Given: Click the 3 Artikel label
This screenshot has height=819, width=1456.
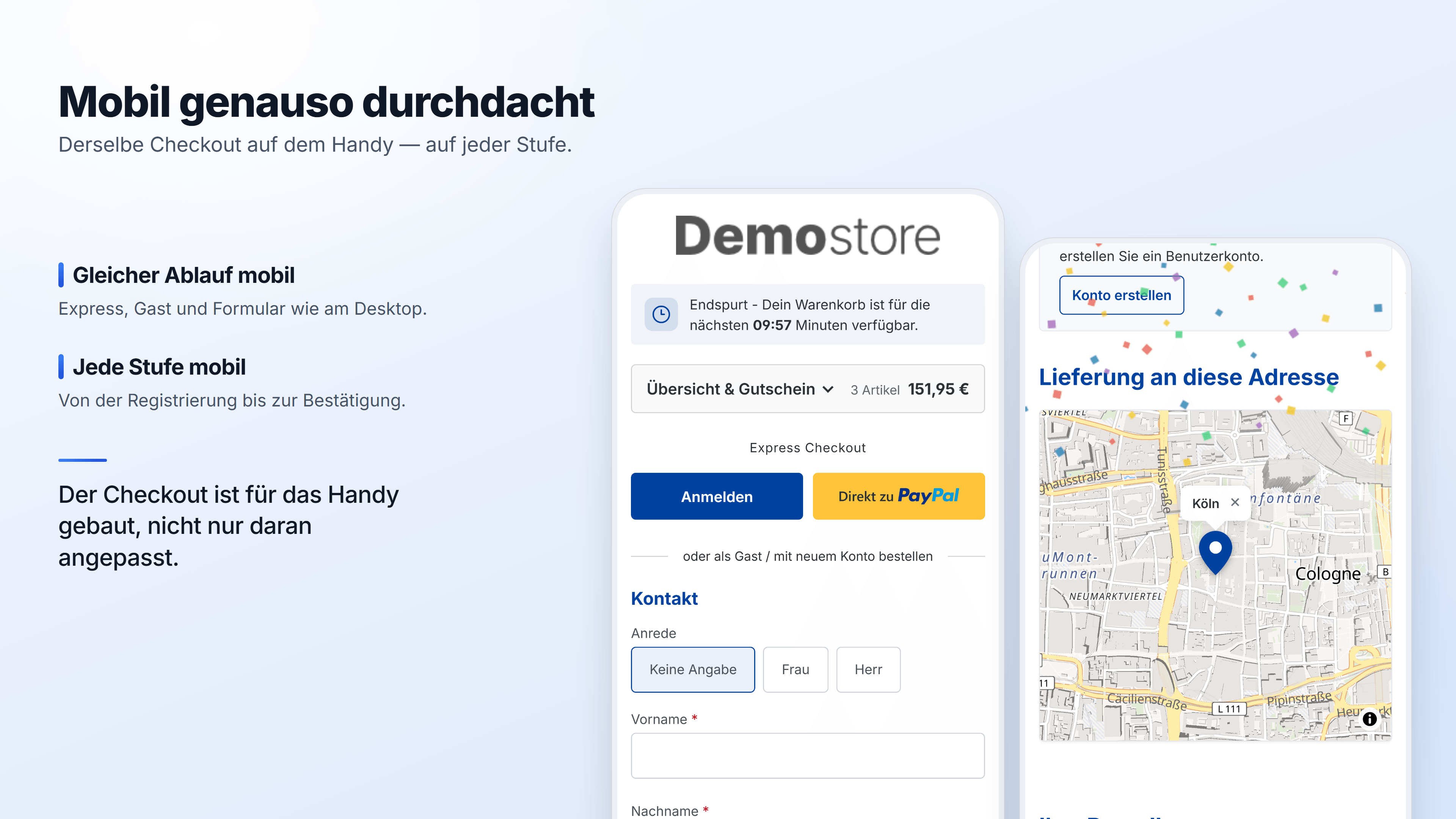Looking at the screenshot, I should 875,389.
